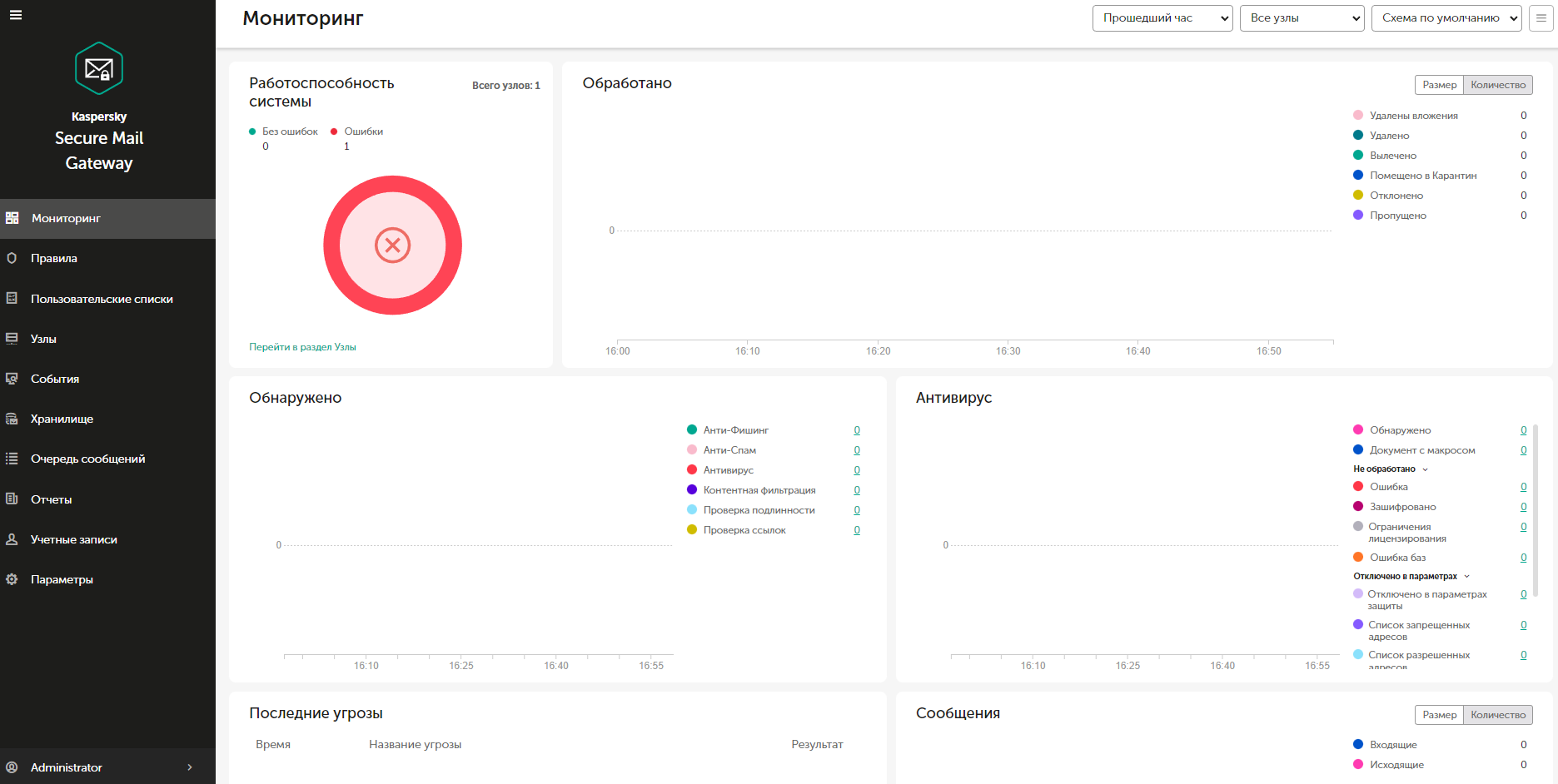Open the Все узлы dropdown
1558x784 pixels.
click(x=1302, y=18)
